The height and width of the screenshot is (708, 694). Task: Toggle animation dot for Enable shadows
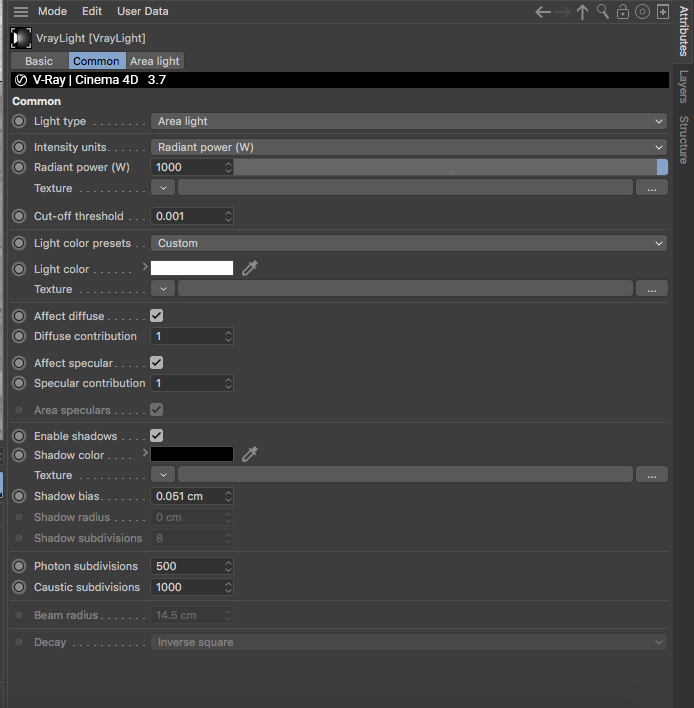pos(19,436)
